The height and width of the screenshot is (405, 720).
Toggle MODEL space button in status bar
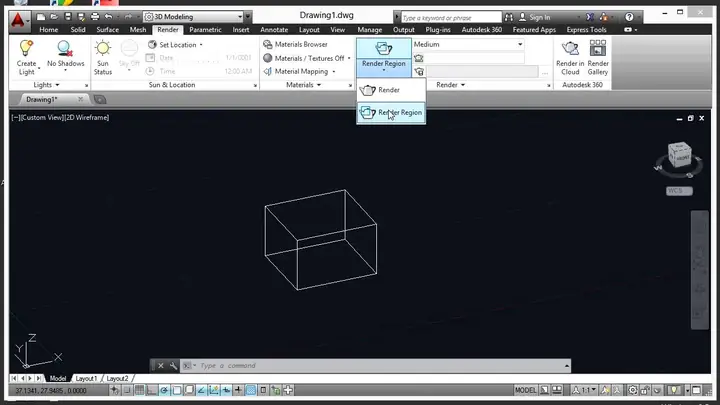pos(525,390)
